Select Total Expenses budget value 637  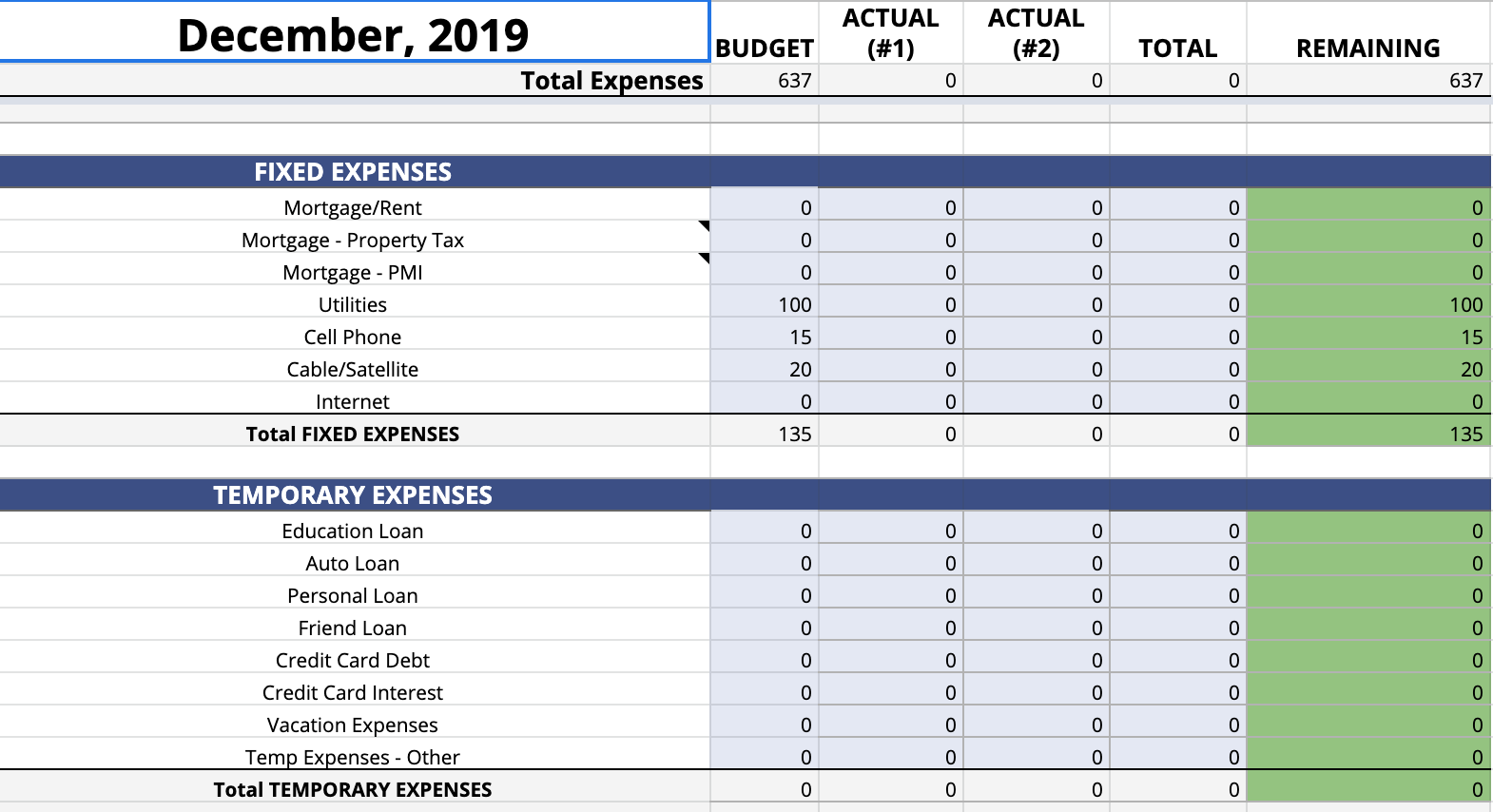pyautogui.click(x=765, y=81)
